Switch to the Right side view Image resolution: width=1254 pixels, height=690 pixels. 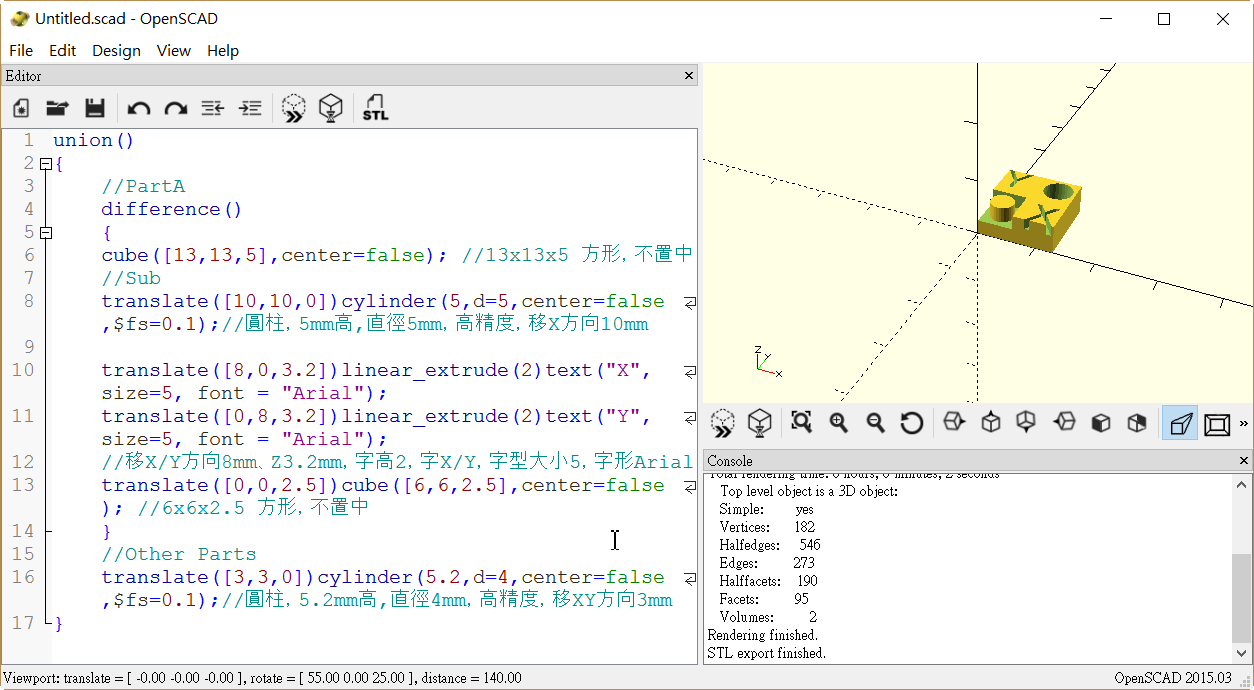click(x=954, y=423)
